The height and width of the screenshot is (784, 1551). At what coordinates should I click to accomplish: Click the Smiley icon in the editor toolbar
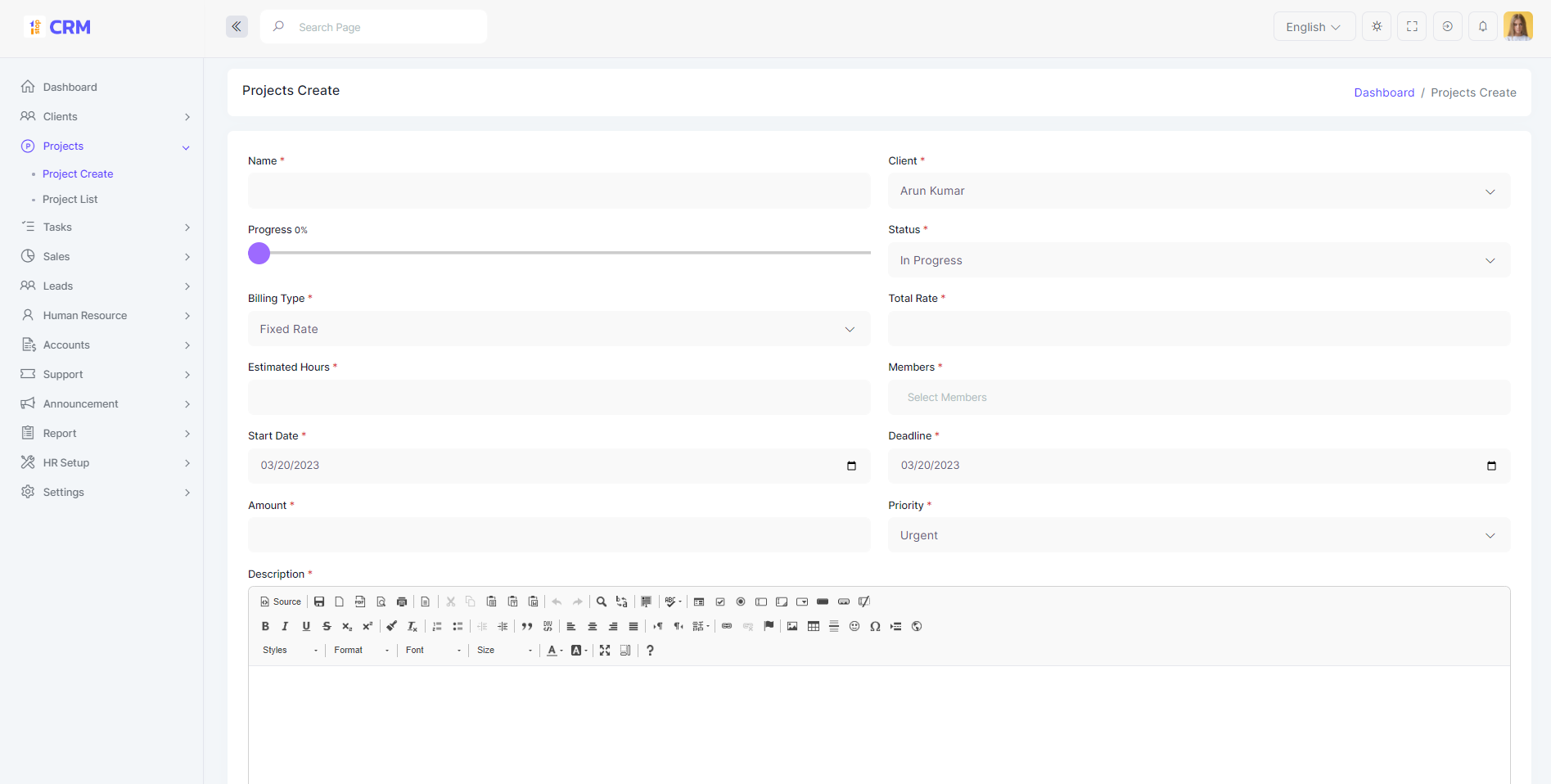(854, 626)
